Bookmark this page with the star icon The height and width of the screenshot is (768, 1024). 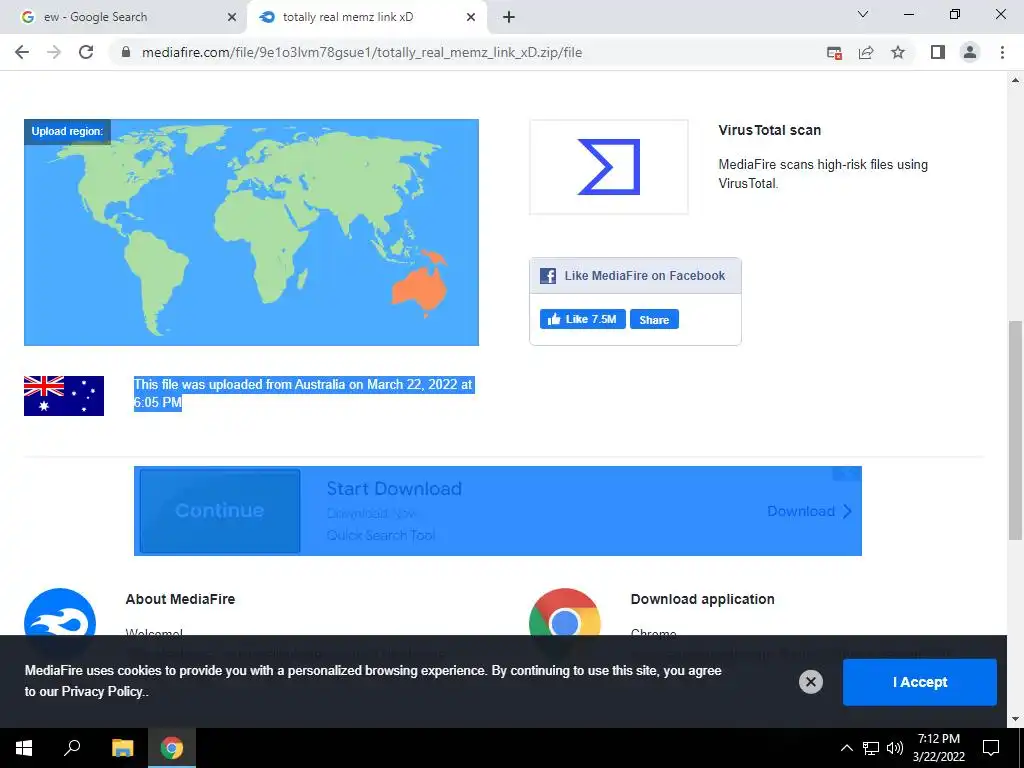point(898,52)
